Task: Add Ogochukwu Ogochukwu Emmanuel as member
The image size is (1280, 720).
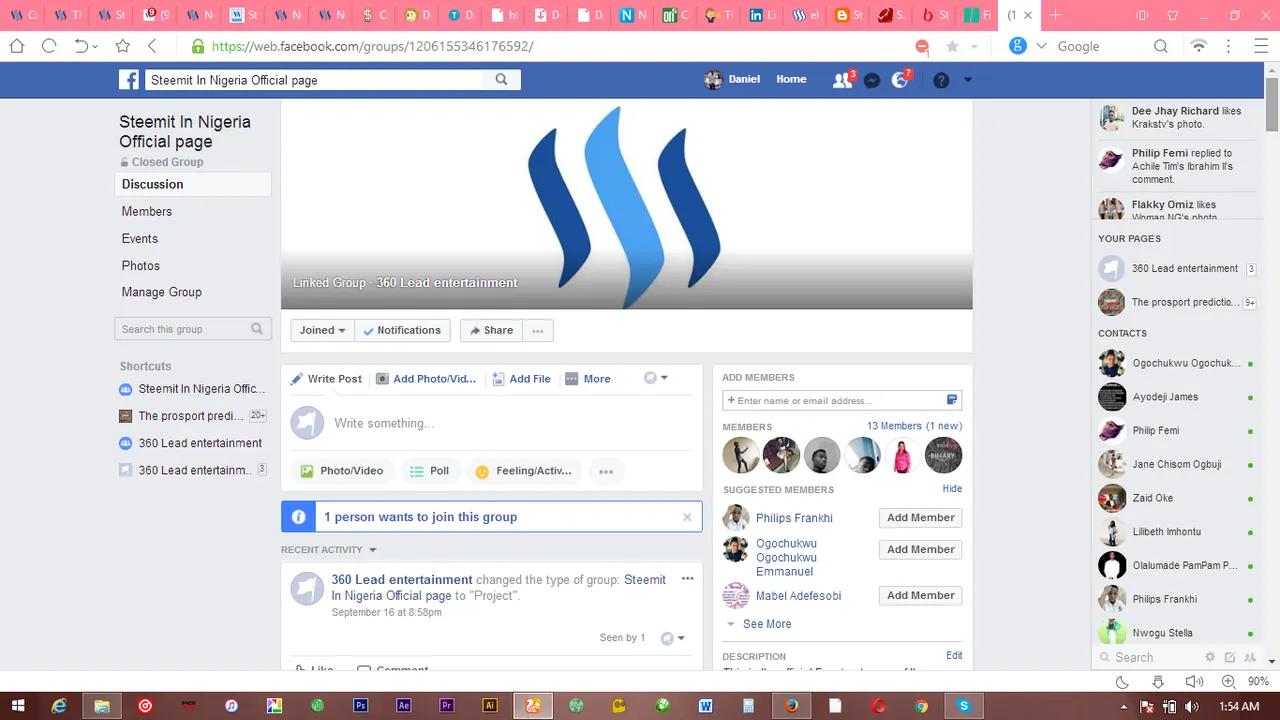Action: 920,549
